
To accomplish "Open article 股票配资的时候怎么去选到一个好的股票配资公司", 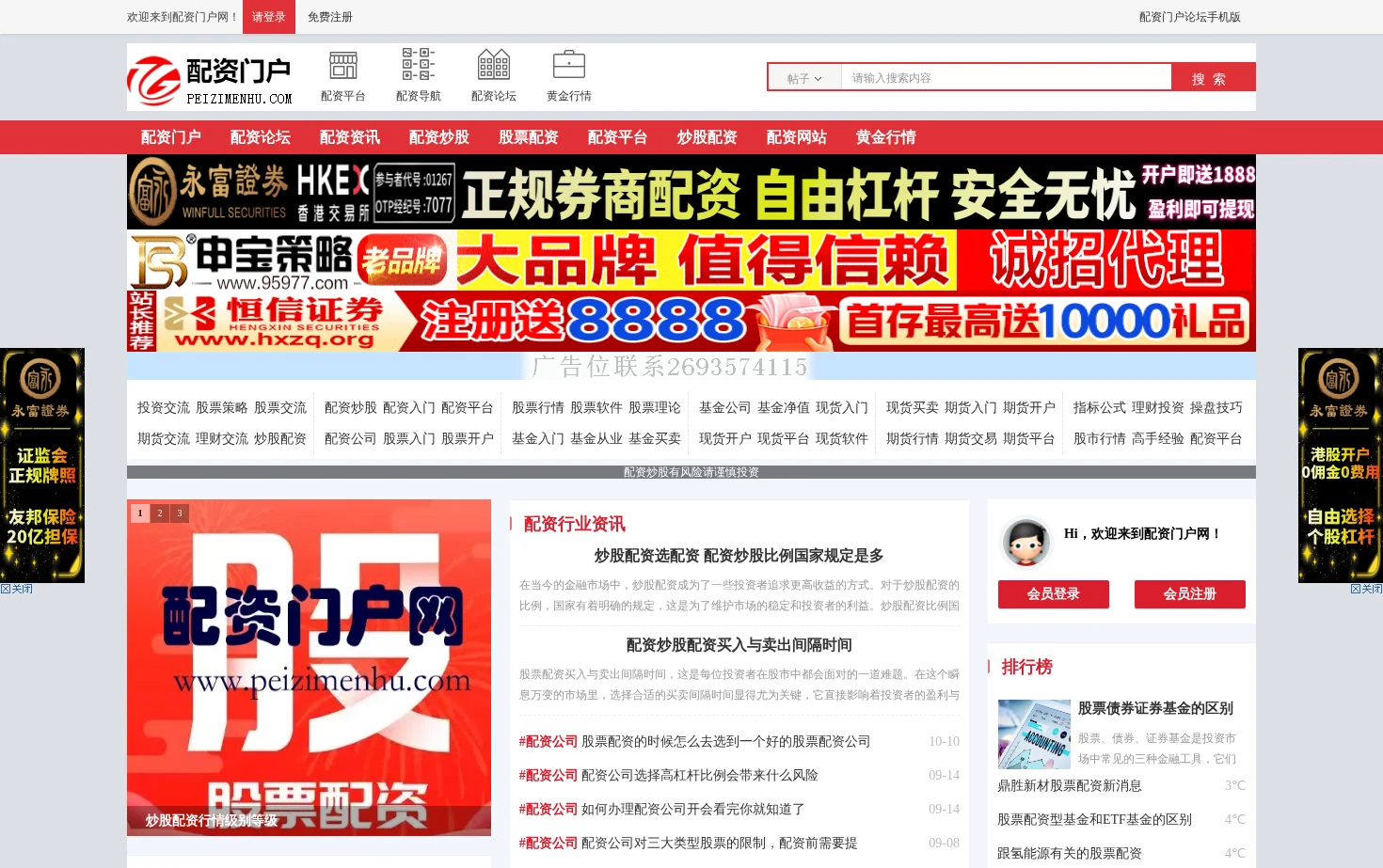I will pos(726,742).
